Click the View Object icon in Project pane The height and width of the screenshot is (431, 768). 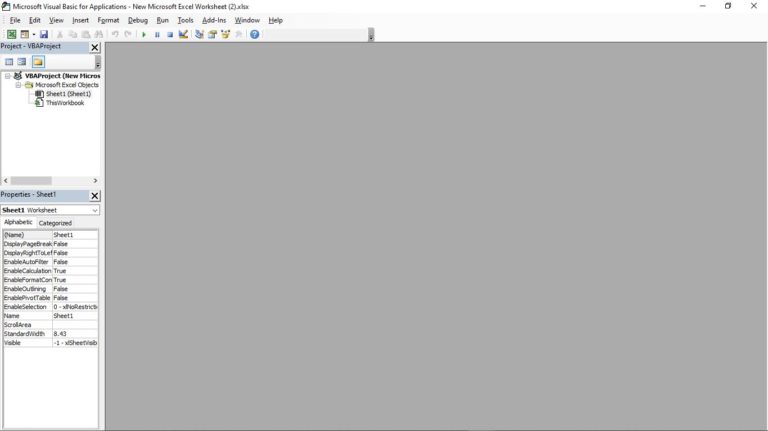tap(22, 62)
